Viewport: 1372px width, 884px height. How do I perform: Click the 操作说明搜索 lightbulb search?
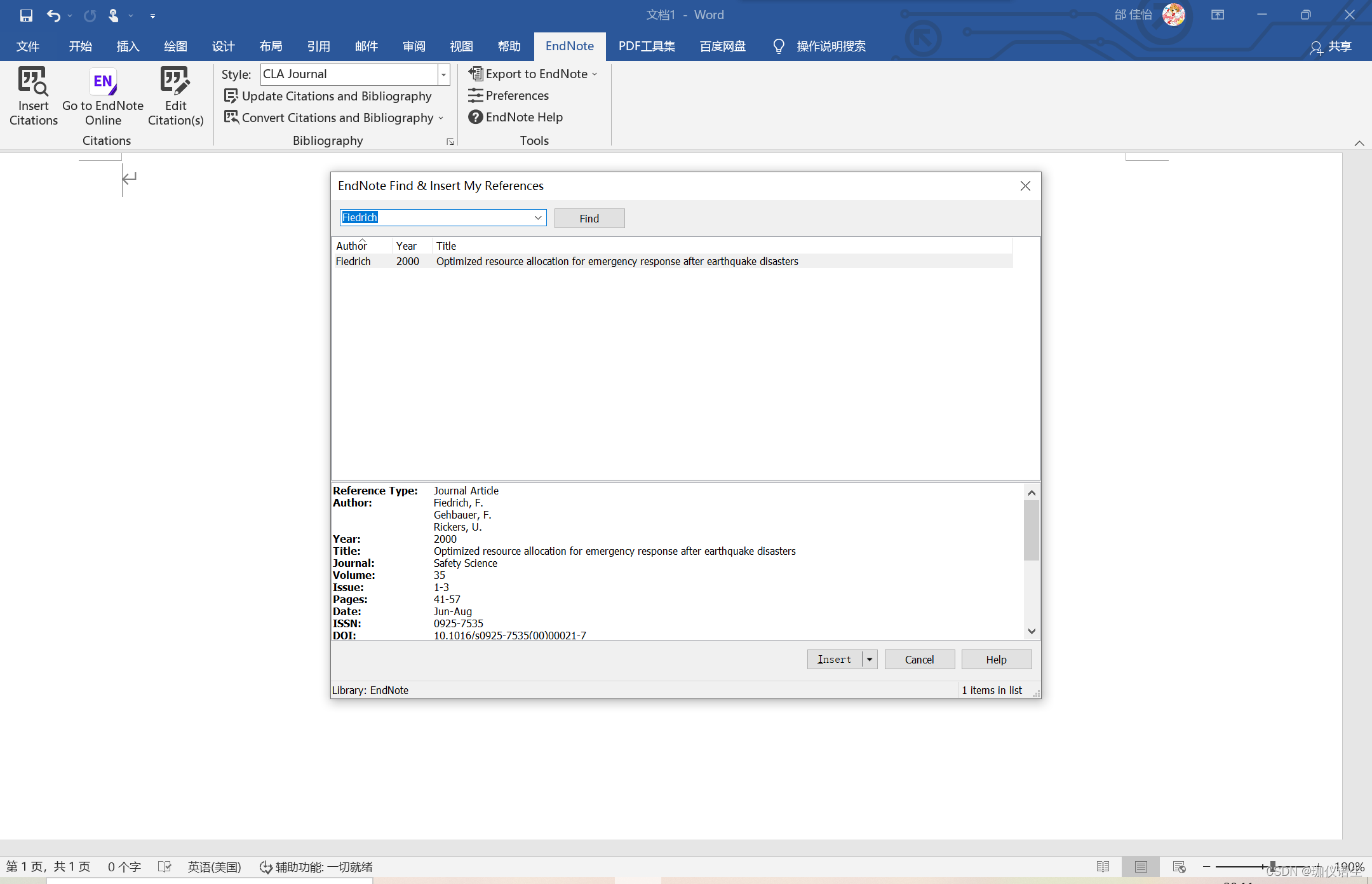coord(819,46)
